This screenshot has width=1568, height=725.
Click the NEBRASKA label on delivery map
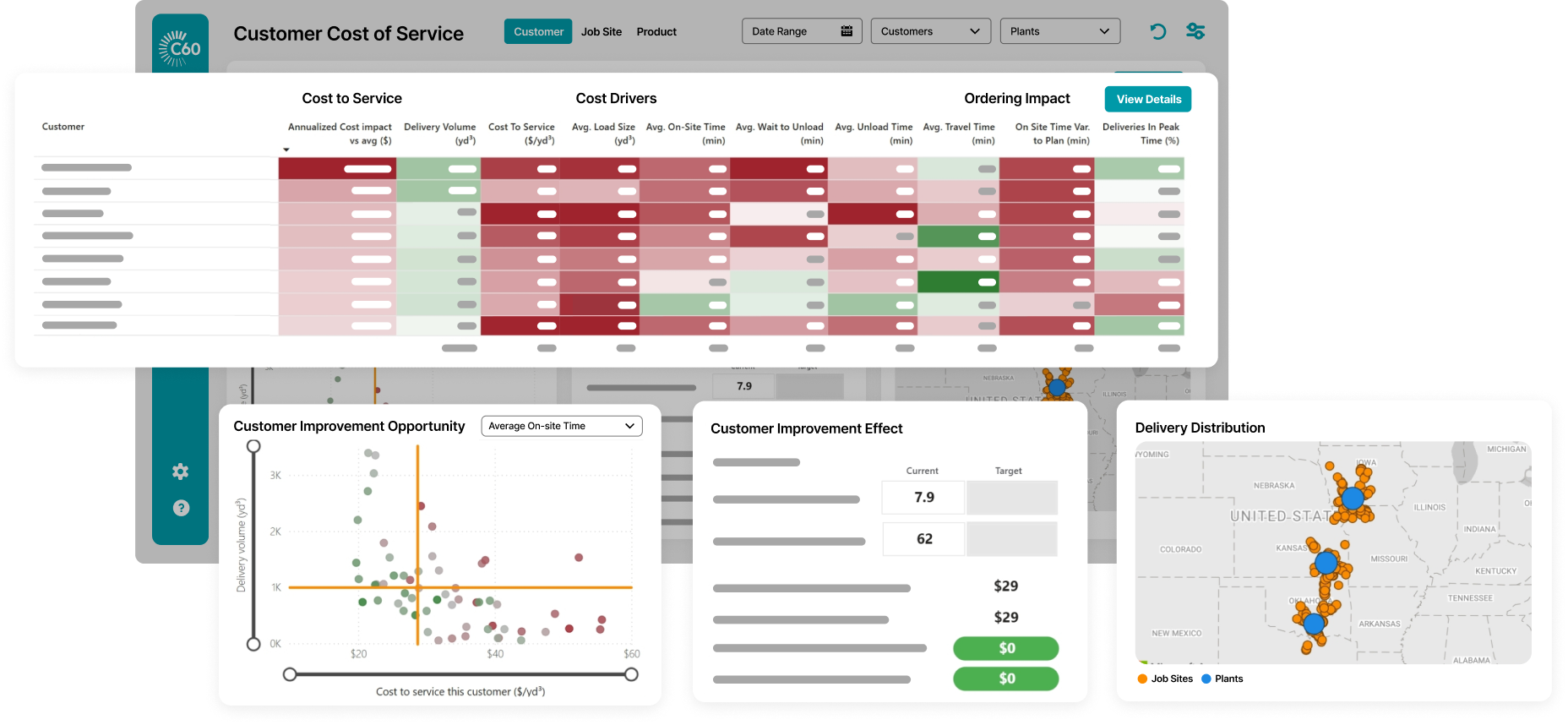(x=1274, y=486)
